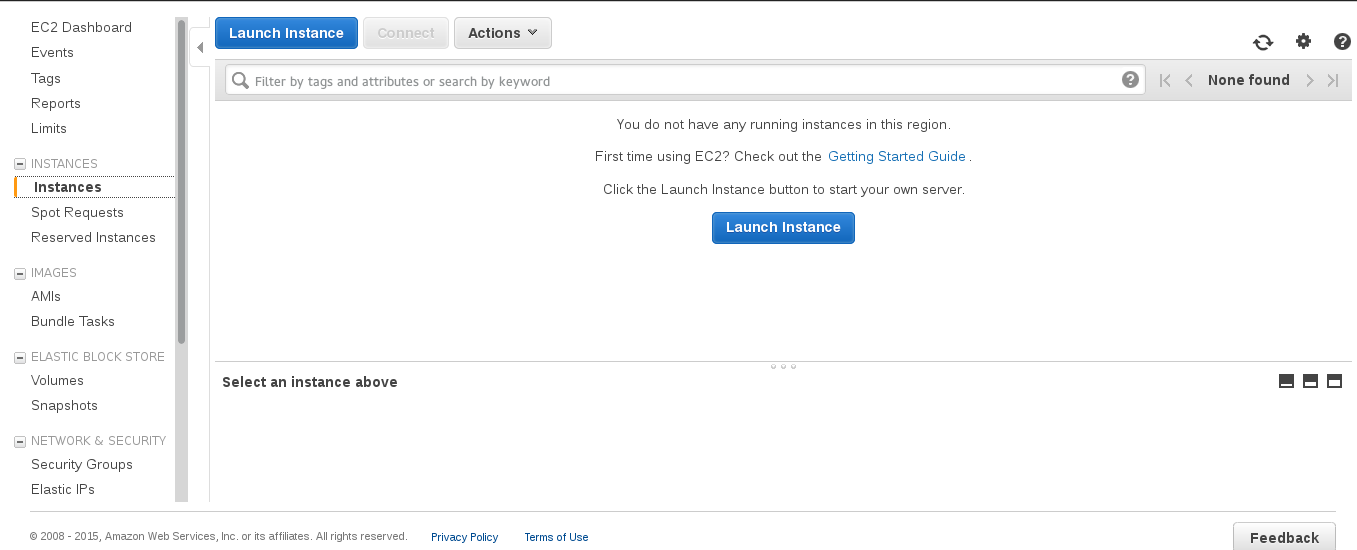Collapse the INSTANCES section in the sidebar

coord(19,164)
